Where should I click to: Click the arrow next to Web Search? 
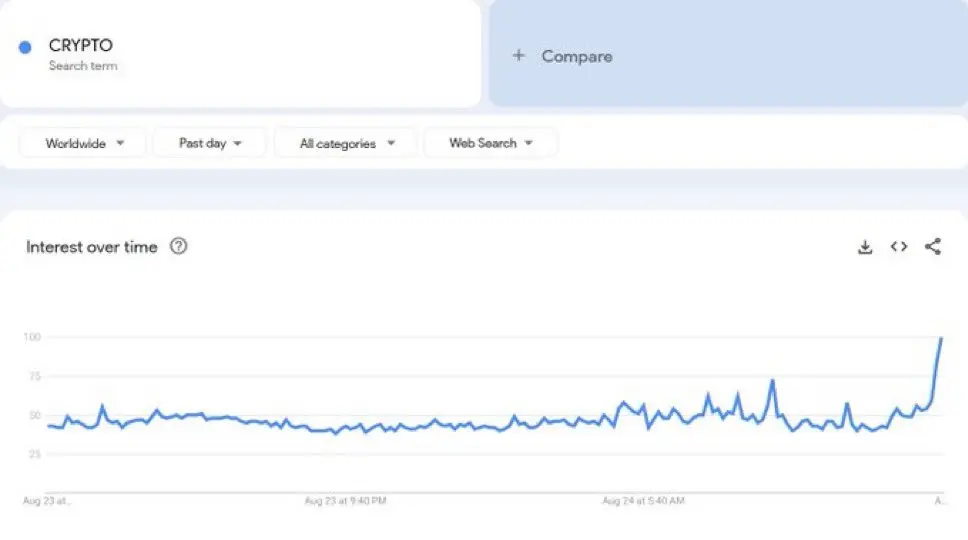(x=528, y=143)
